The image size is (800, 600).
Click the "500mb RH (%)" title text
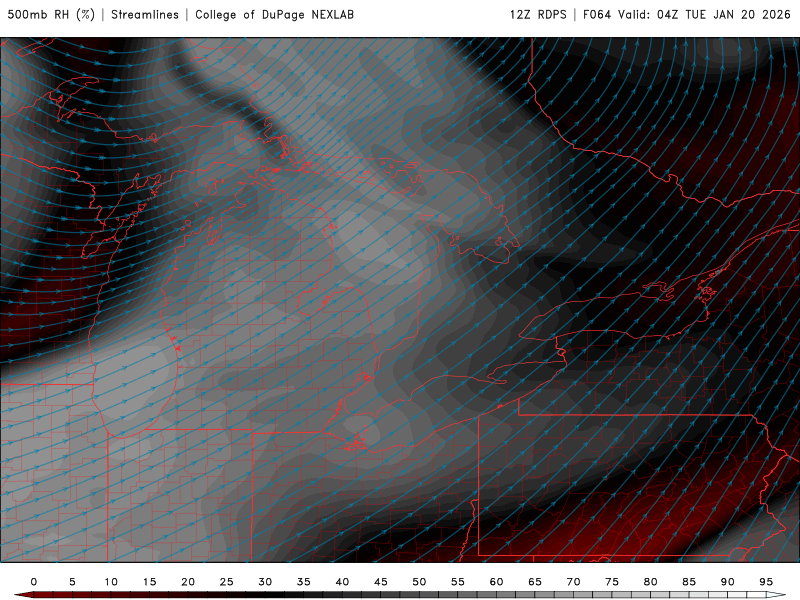click(x=51, y=15)
